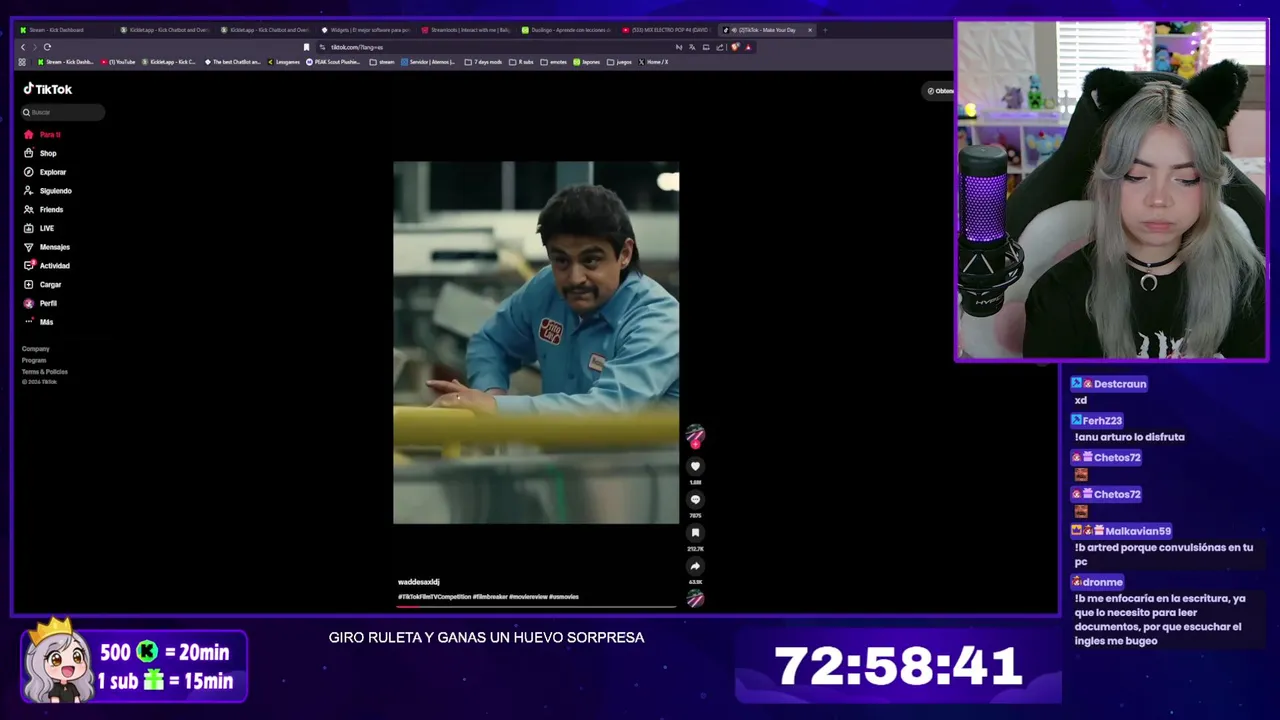Open the Friends page
Image resolution: width=1280 pixels, height=720 pixels.
44,209
